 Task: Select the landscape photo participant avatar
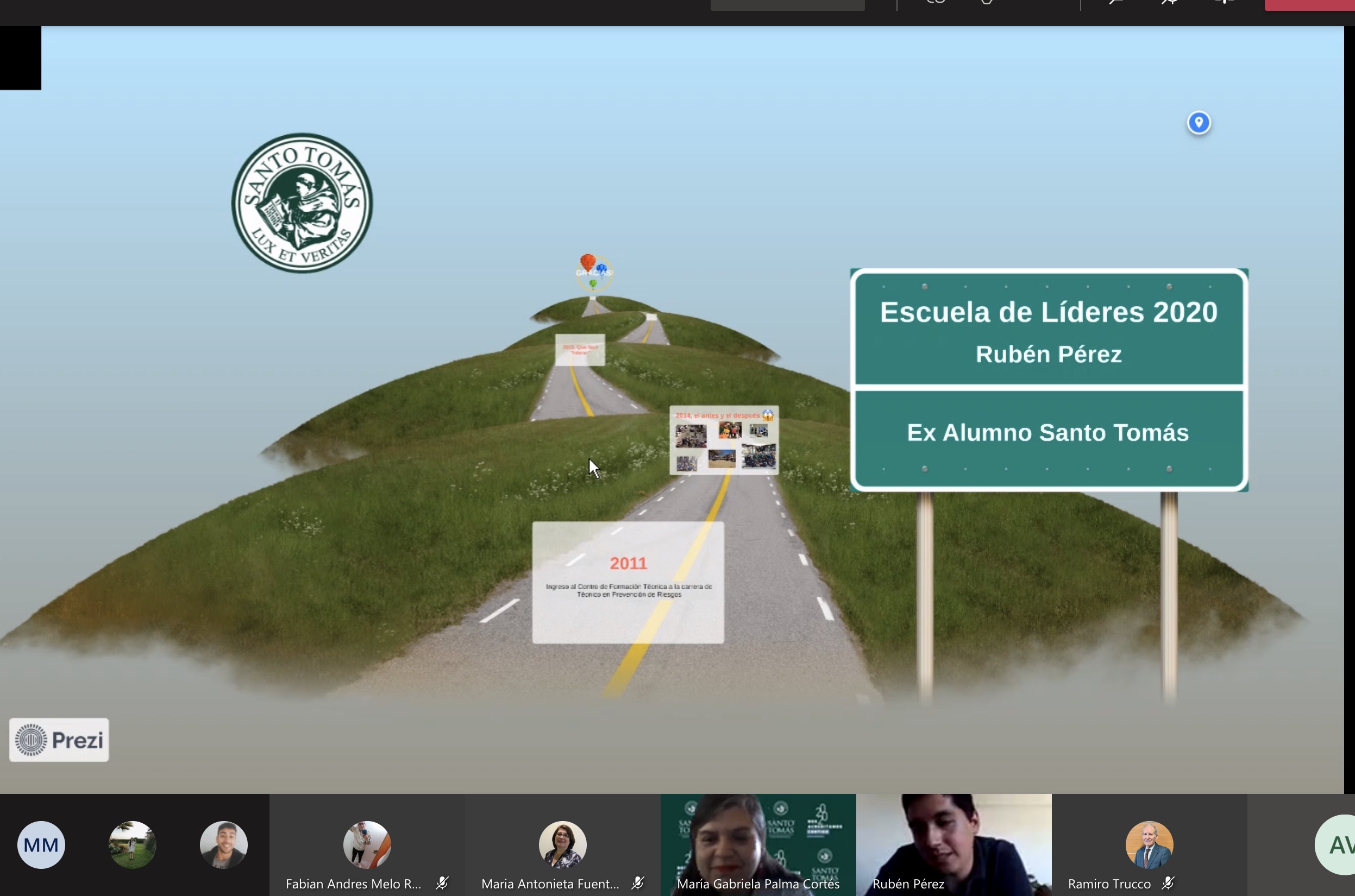point(132,844)
